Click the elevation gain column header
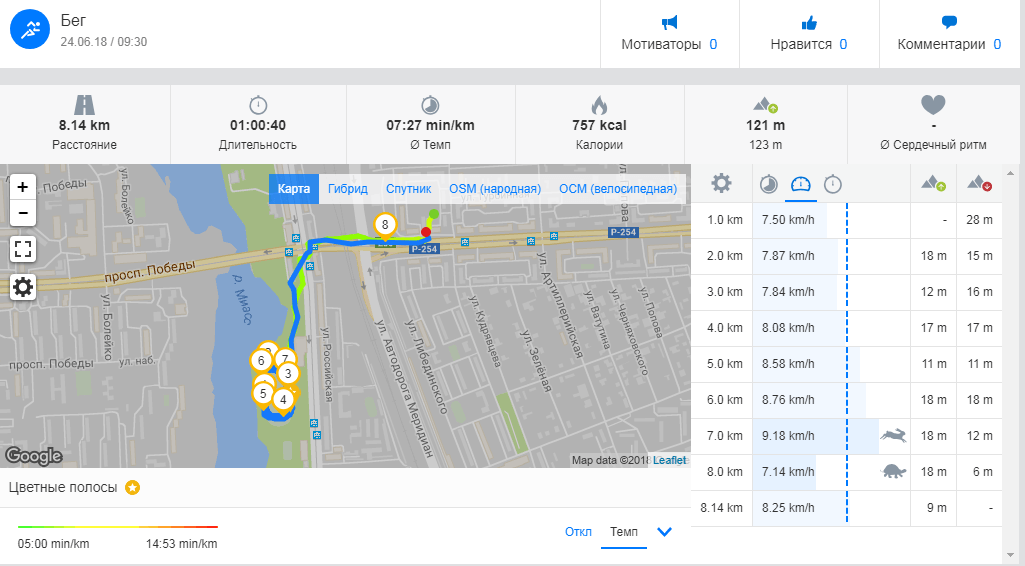Viewport: 1025px width, 566px height. coord(933,184)
